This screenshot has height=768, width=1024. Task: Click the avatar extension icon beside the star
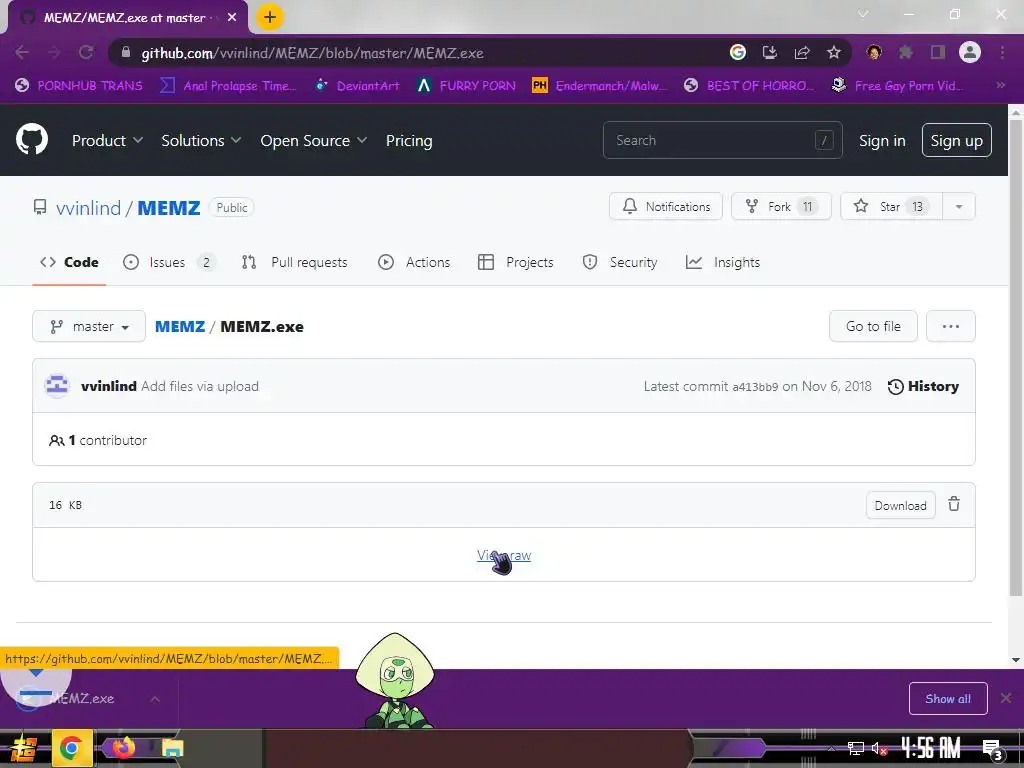click(874, 52)
